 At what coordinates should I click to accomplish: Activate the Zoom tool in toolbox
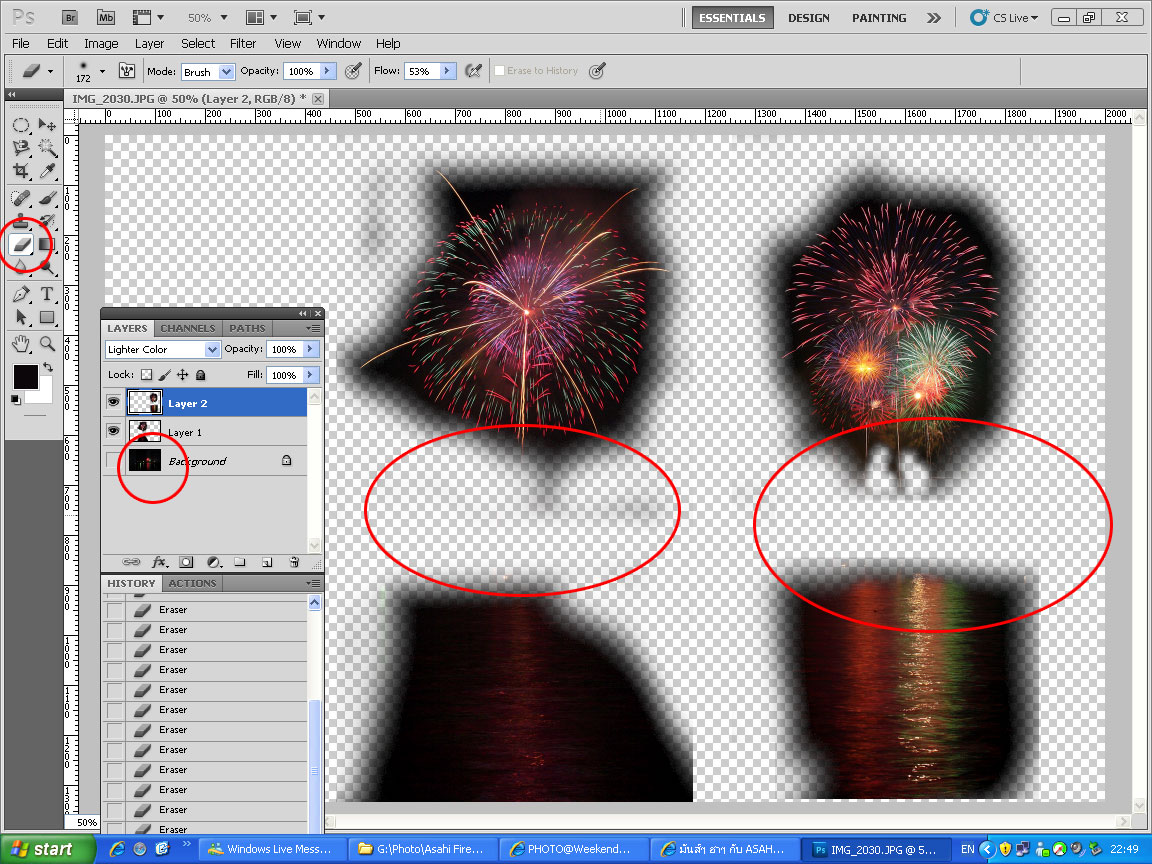point(47,344)
